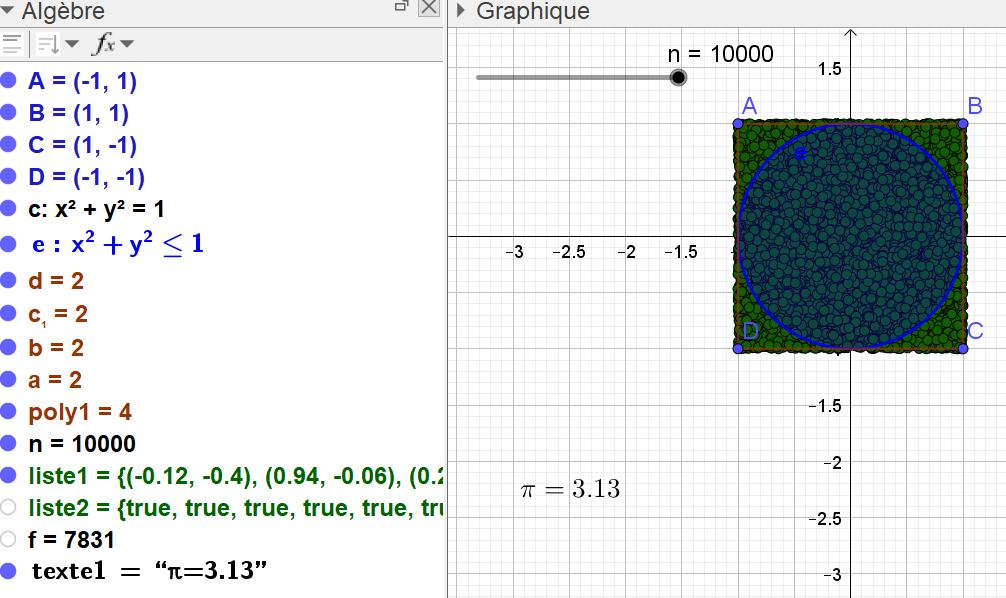Toggle visibility of poly1
1006x598 pixels.
pos(8,411)
